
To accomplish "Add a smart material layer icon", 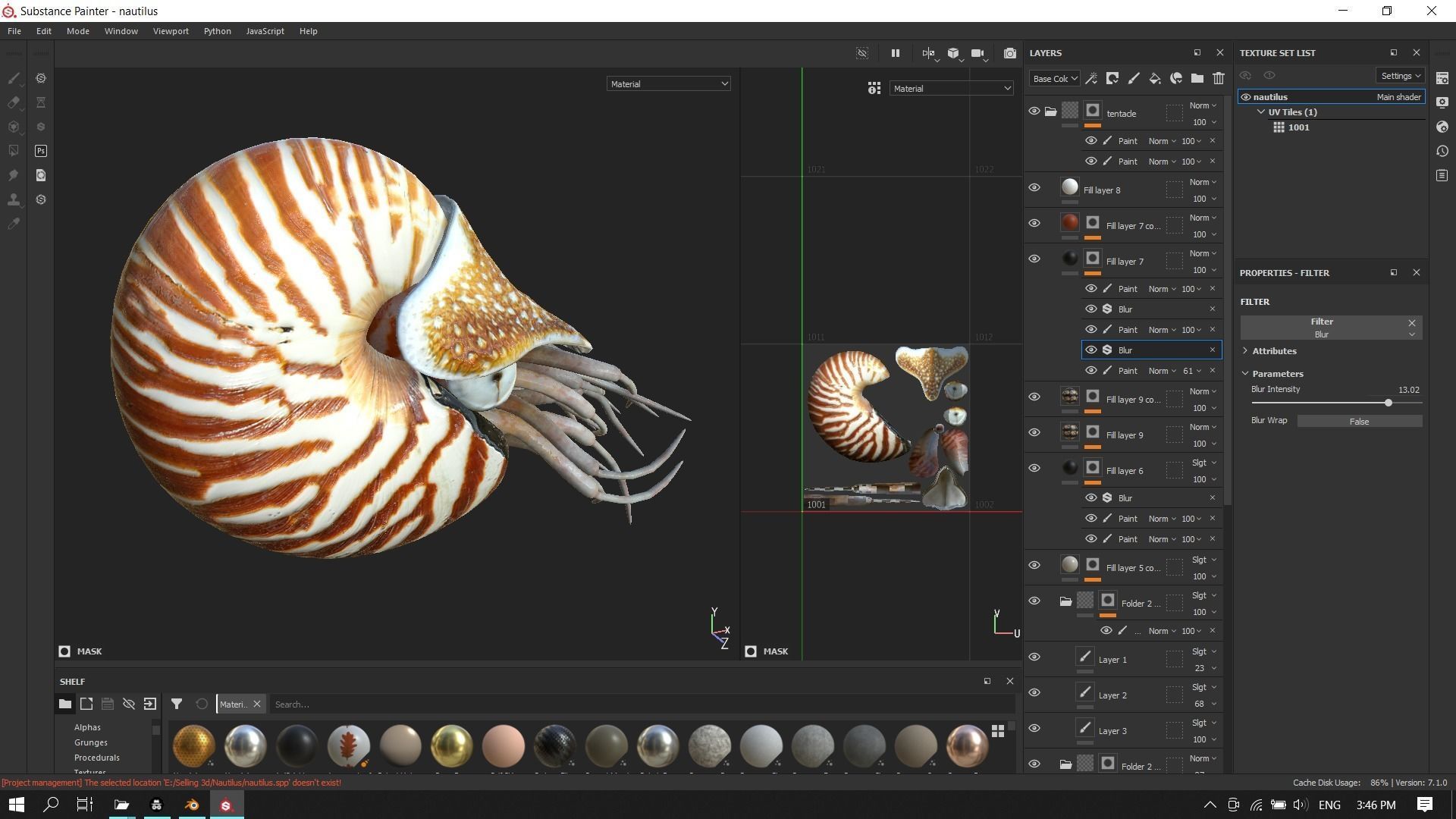I will point(1176,78).
